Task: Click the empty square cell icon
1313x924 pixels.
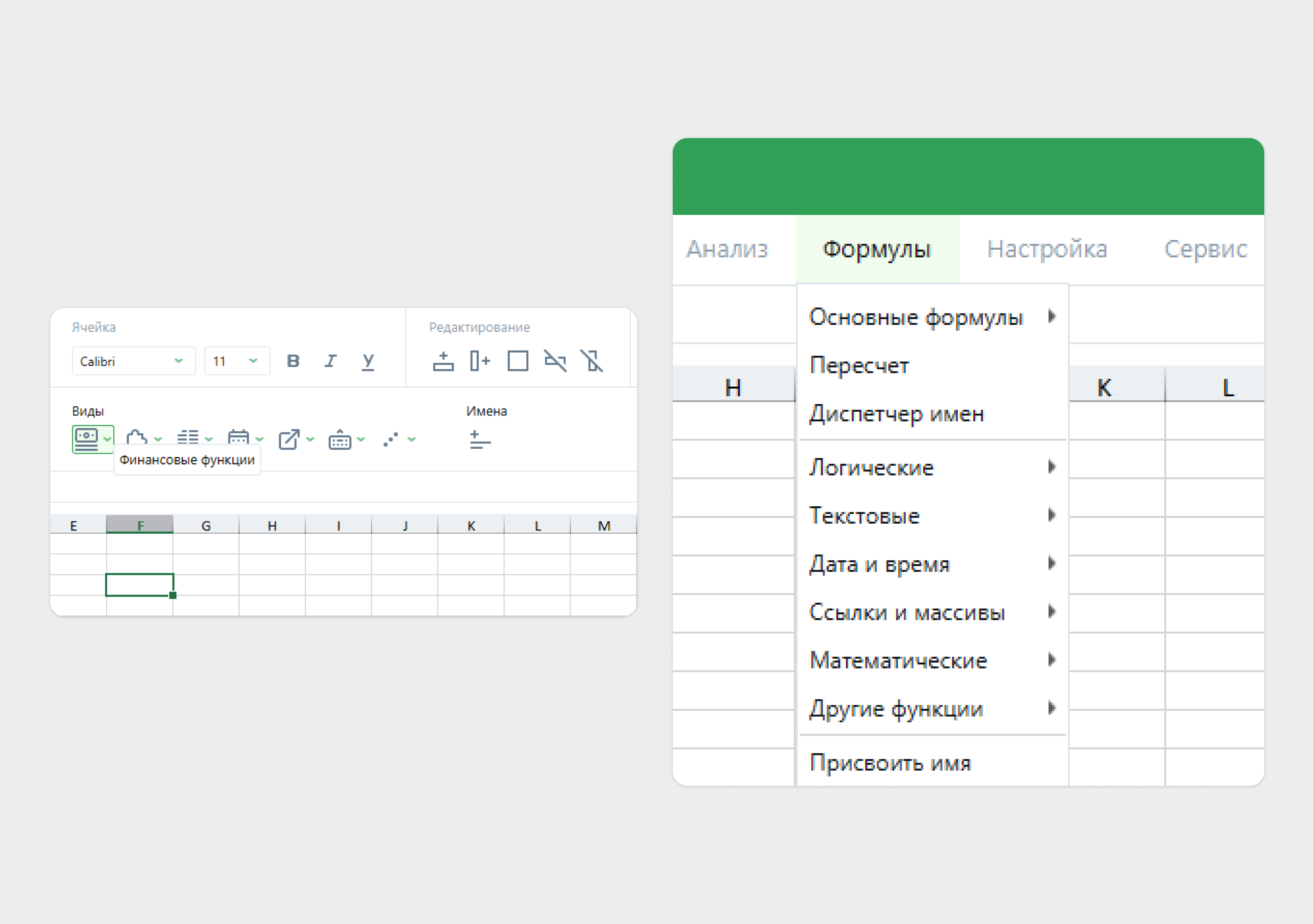Action: [518, 361]
